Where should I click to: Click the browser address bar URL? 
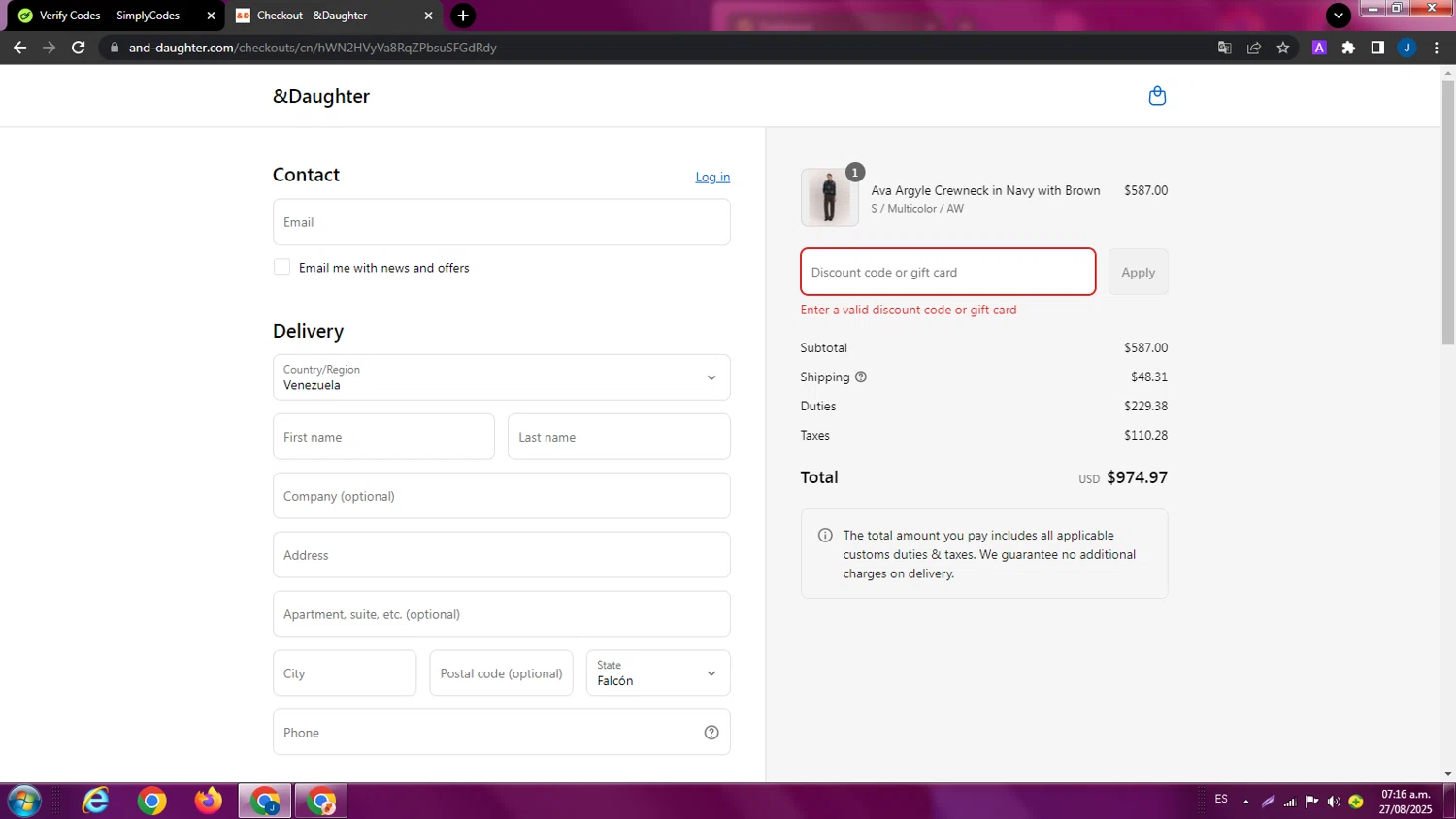click(x=313, y=48)
